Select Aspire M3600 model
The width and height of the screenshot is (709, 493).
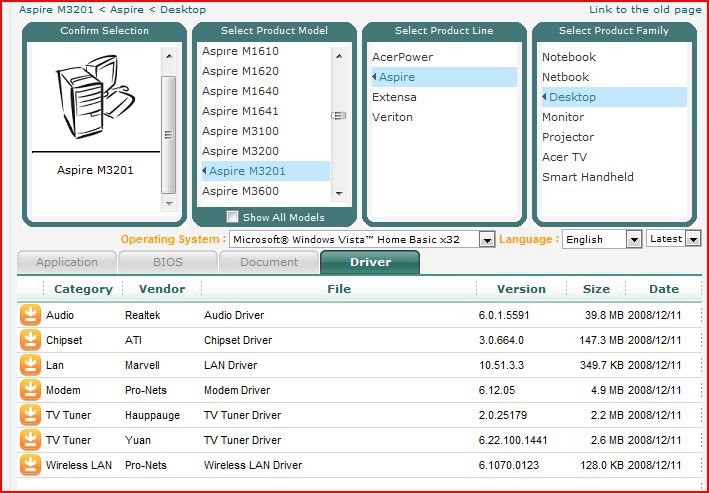coord(240,191)
